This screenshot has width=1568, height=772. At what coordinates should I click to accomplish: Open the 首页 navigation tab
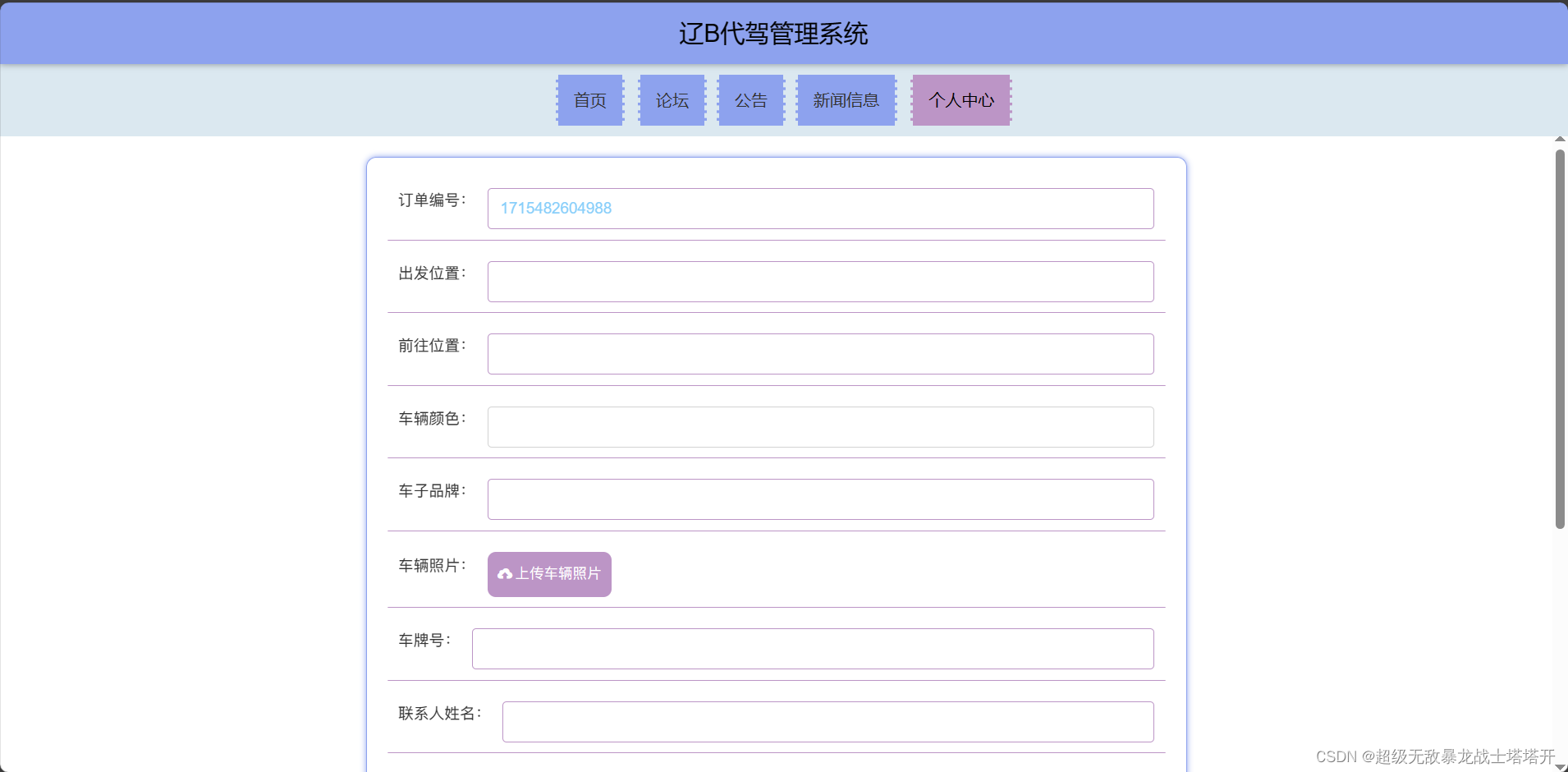coord(590,100)
